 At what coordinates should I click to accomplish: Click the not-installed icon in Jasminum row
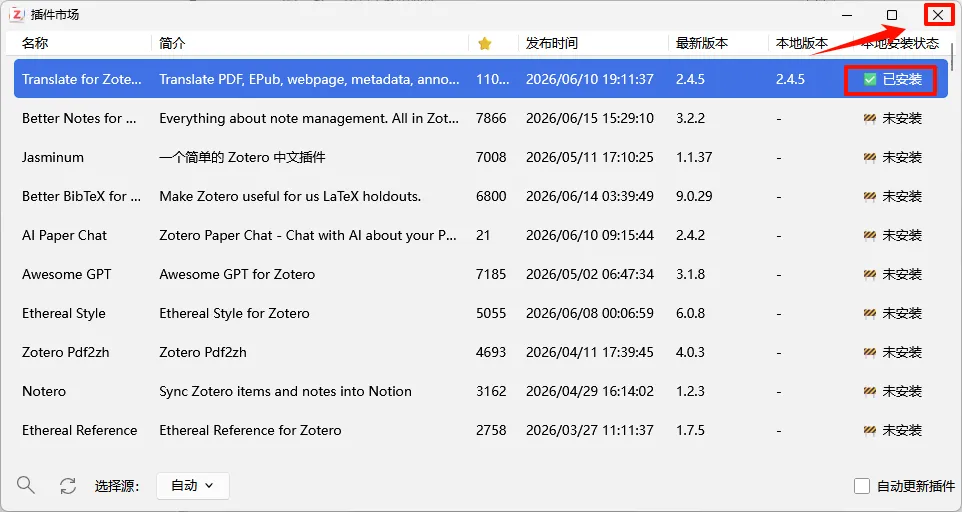click(x=869, y=158)
